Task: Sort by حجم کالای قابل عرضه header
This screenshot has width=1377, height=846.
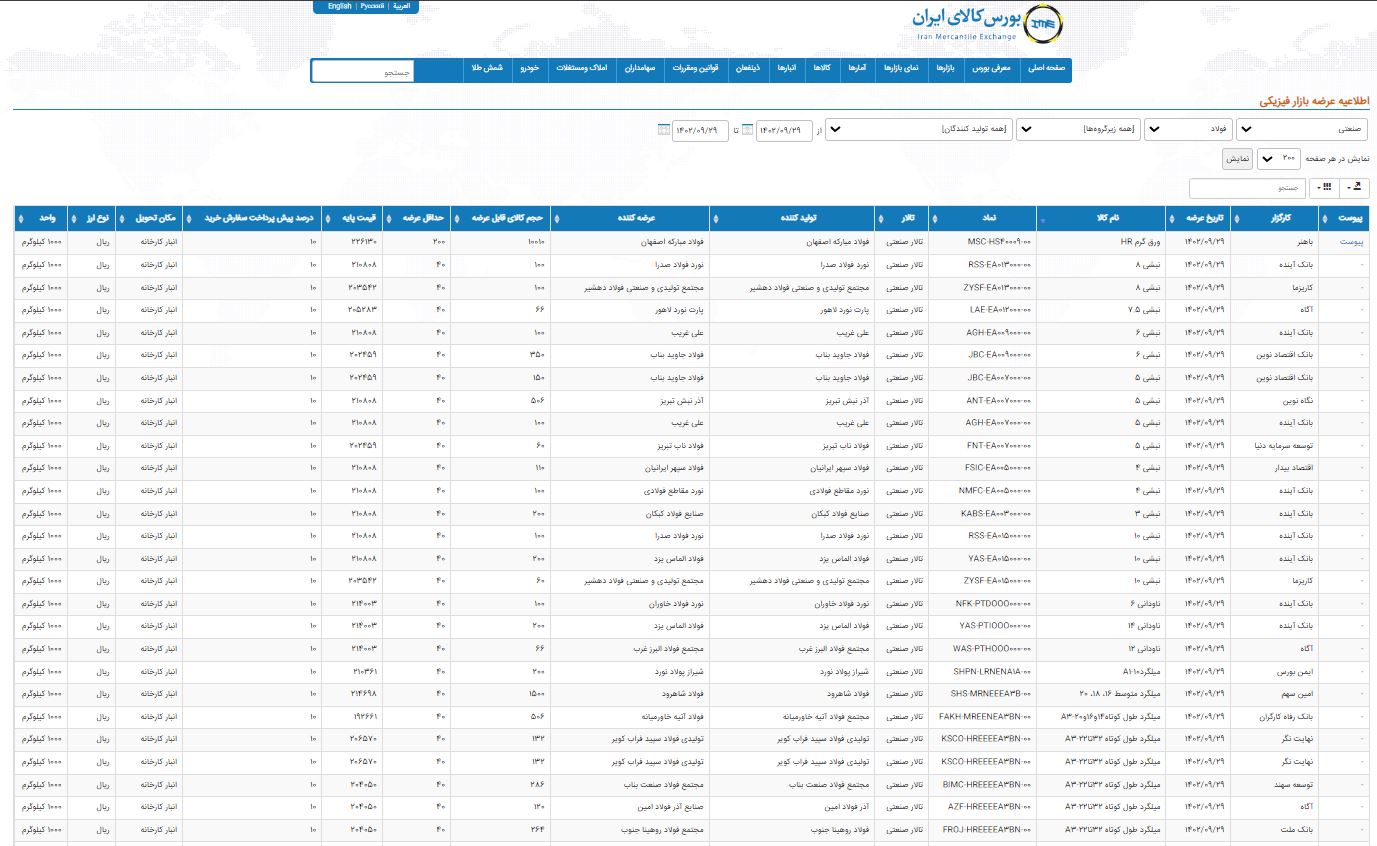Action: coord(500,218)
